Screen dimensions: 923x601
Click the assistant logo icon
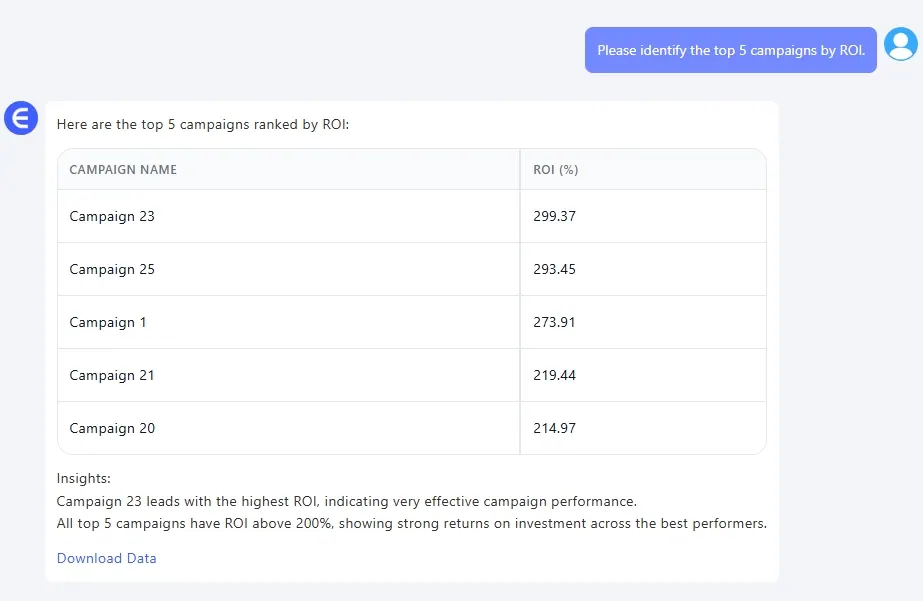point(20,118)
